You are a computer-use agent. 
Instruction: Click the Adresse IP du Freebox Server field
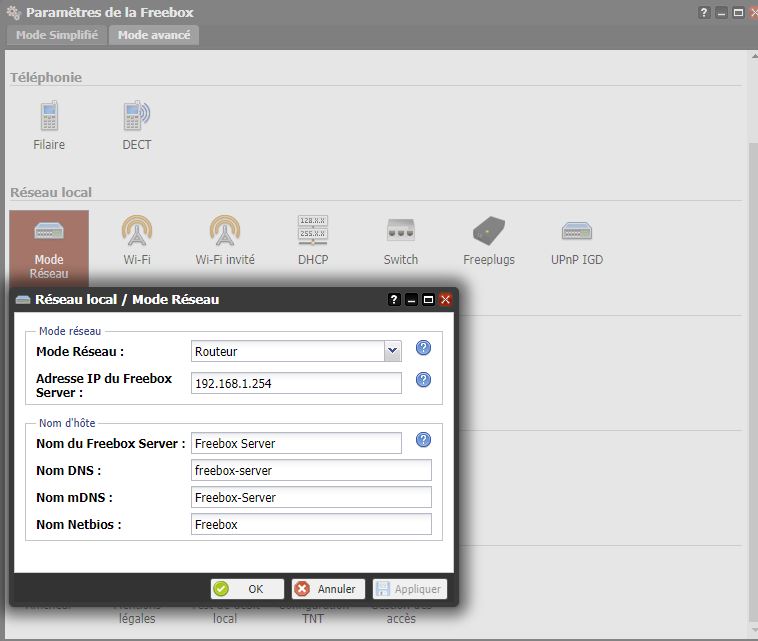pyautogui.click(x=296, y=383)
